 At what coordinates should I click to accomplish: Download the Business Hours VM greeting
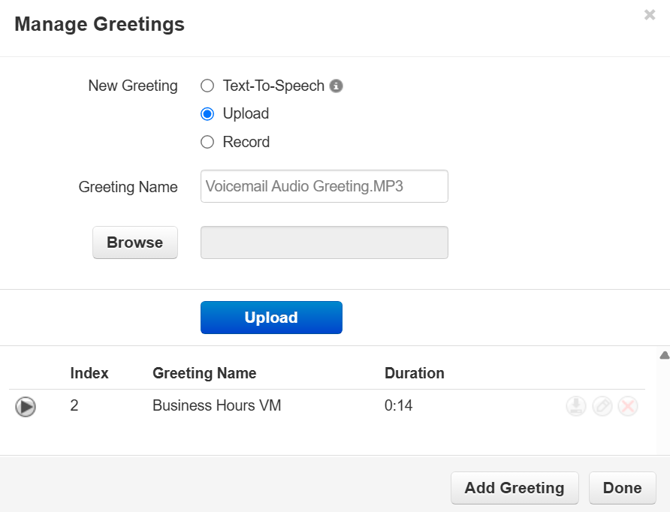point(576,406)
